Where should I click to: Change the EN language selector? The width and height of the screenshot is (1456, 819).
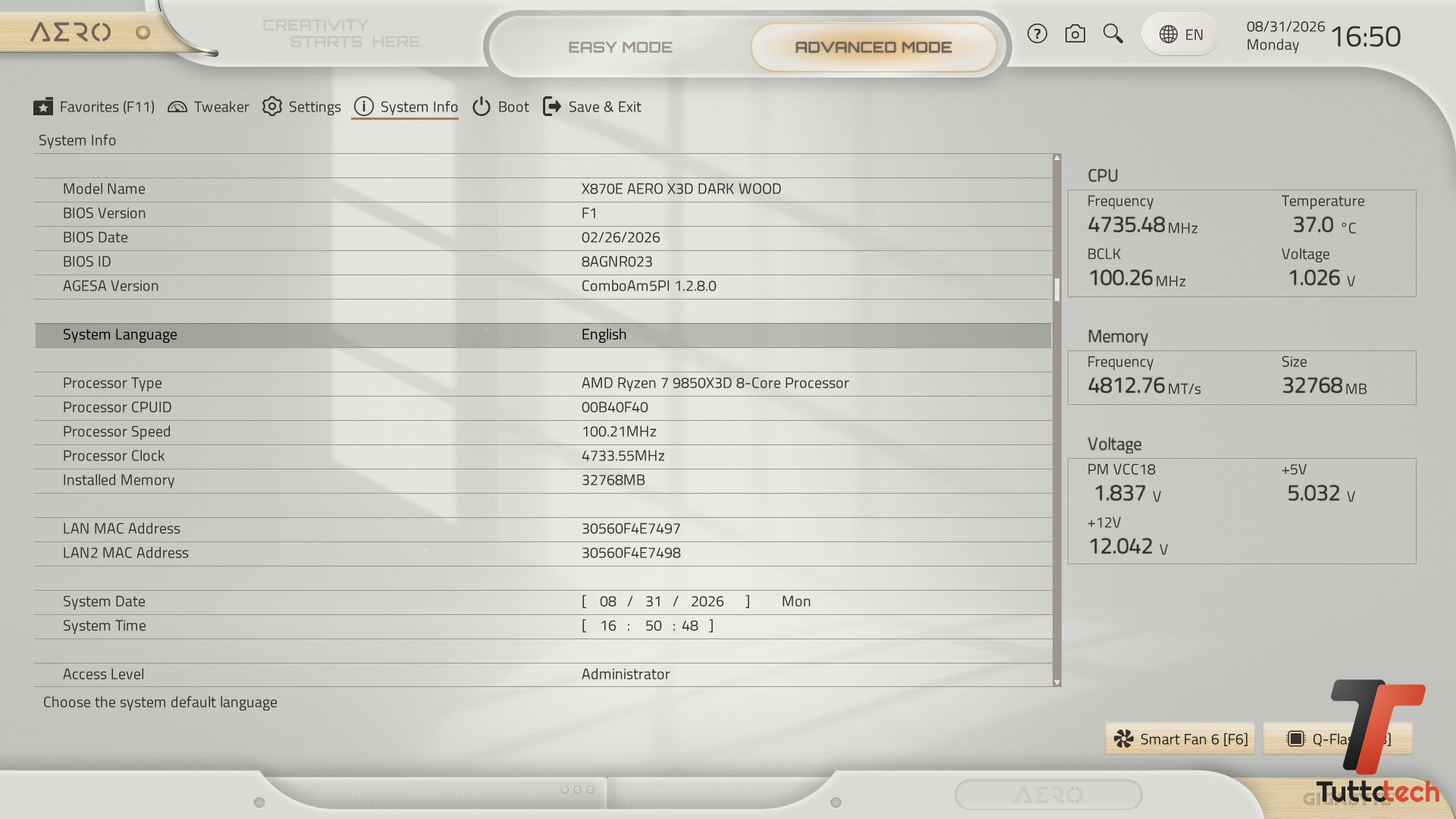pyautogui.click(x=1181, y=35)
